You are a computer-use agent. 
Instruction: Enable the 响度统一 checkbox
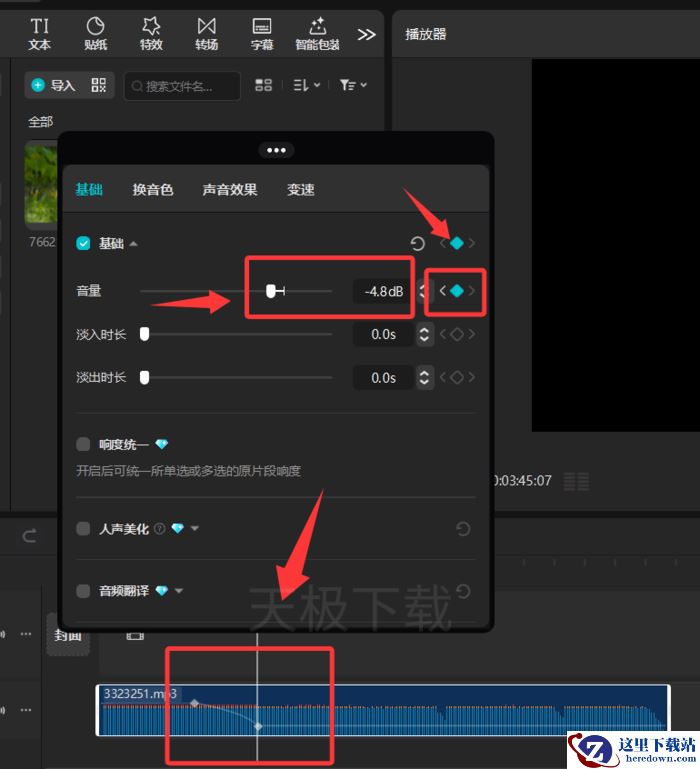click(x=83, y=444)
